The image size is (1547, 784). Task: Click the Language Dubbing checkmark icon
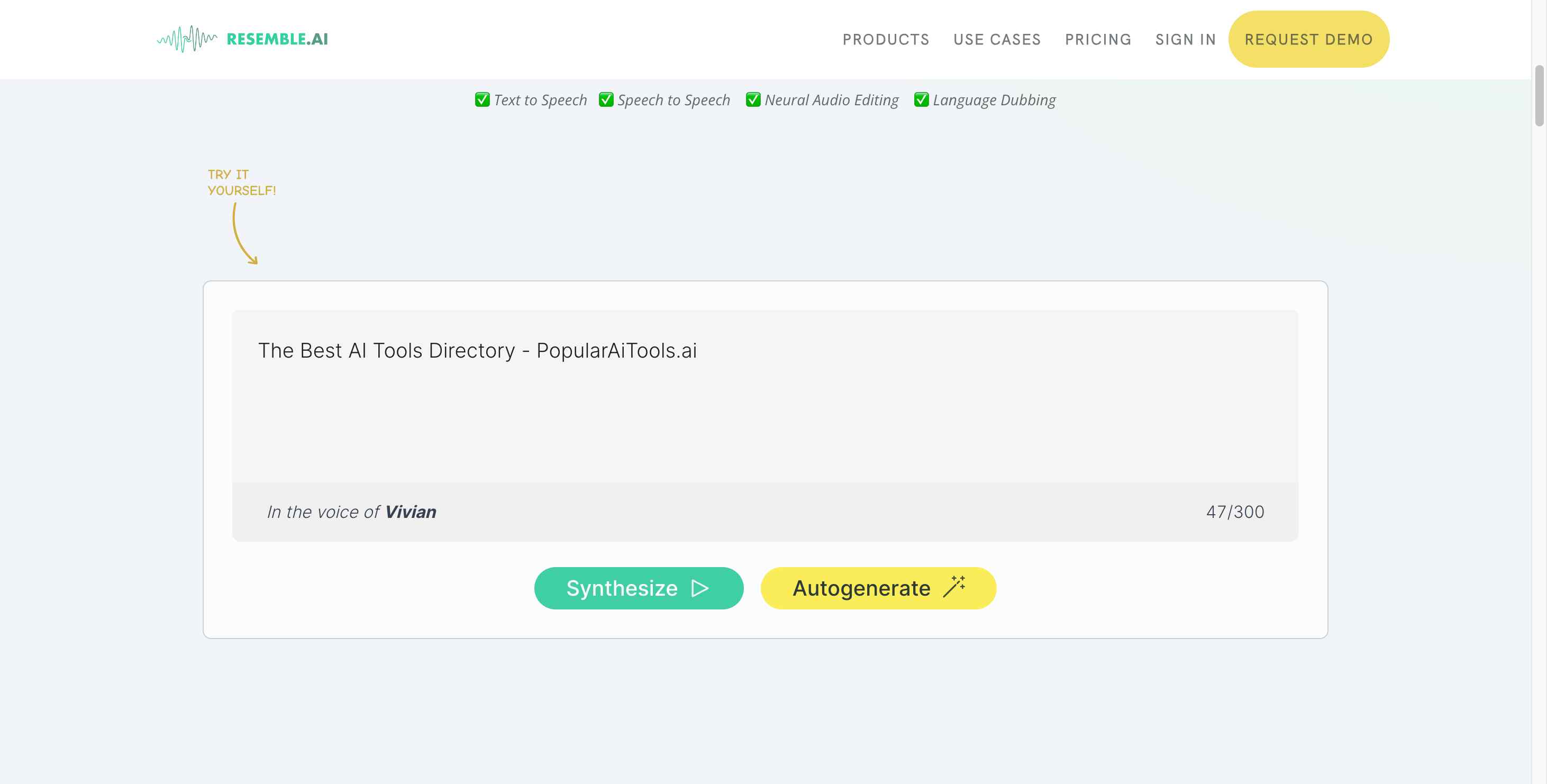click(x=921, y=99)
